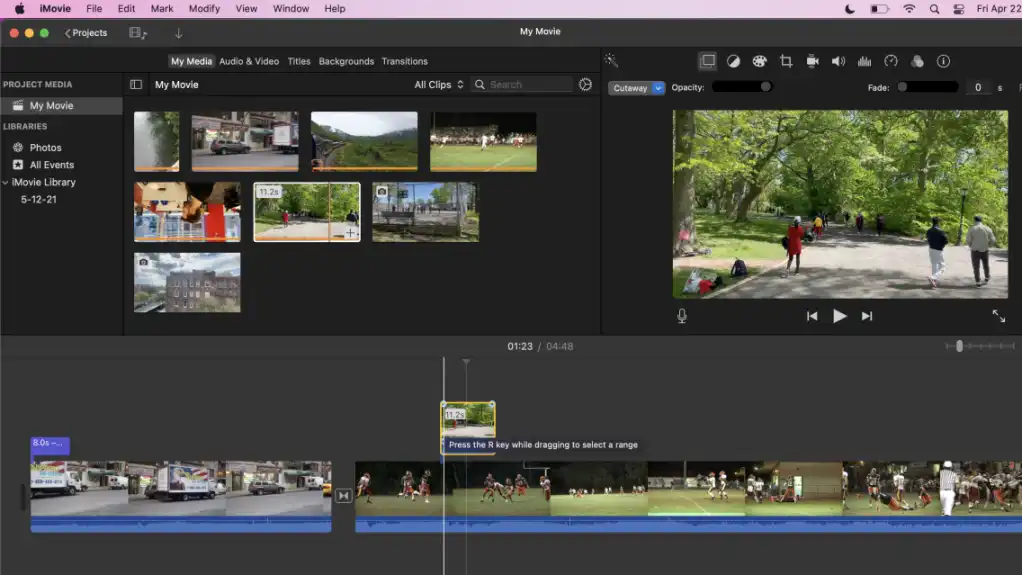The width and height of the screenshot is (1022, 575).
Task: Open the All Clips filter dropdown
Action: click(x=439, y=85)
